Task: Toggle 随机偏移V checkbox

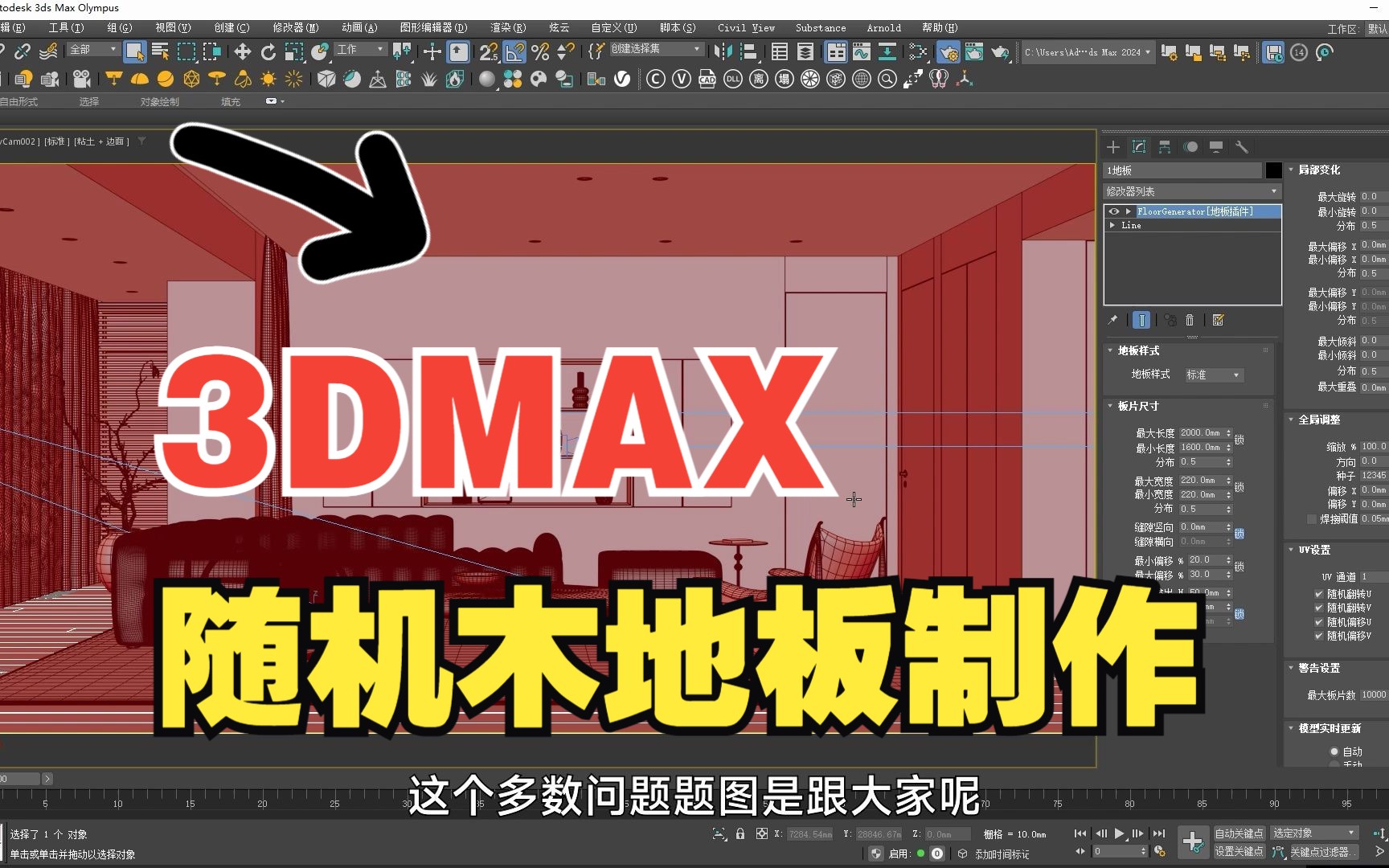Action: [1318, 636]
